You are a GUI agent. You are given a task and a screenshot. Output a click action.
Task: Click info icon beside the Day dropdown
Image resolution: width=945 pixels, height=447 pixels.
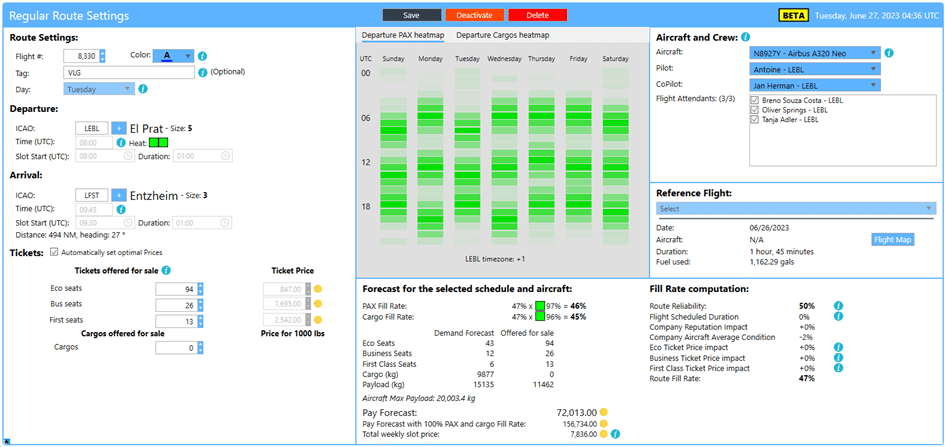pos(142,89)
